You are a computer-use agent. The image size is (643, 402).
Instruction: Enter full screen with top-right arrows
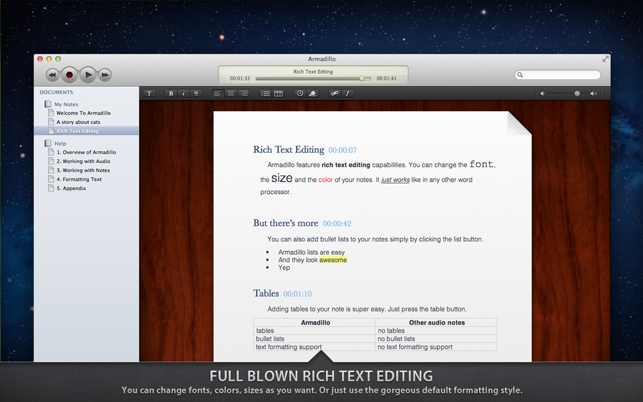pos(605,59)
